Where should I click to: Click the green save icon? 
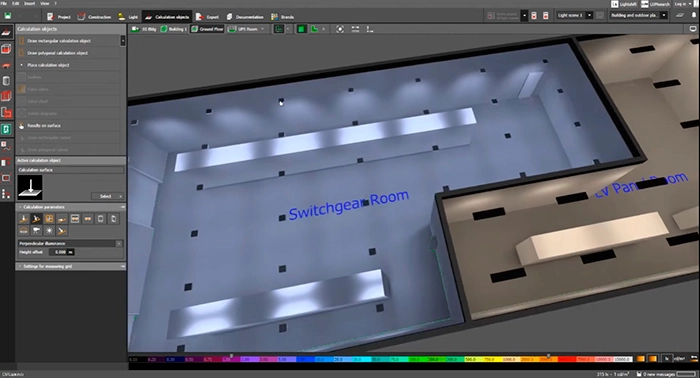click(x=8, y=16)
